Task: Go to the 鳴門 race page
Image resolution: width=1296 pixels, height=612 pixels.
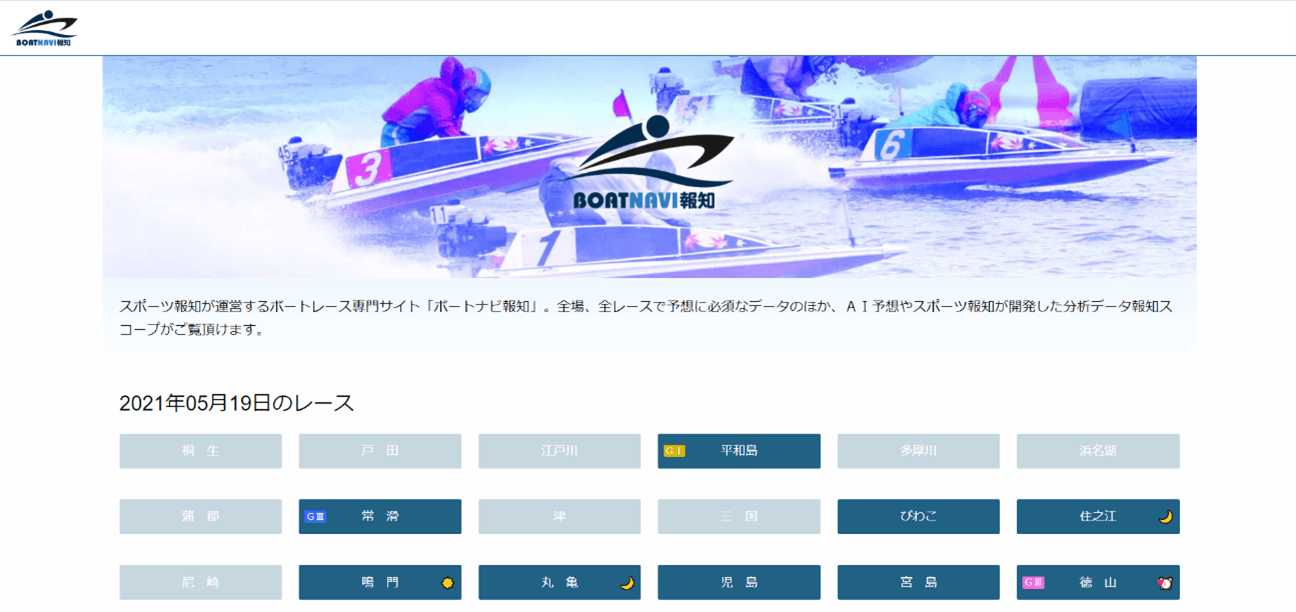Action: (380, 582)
